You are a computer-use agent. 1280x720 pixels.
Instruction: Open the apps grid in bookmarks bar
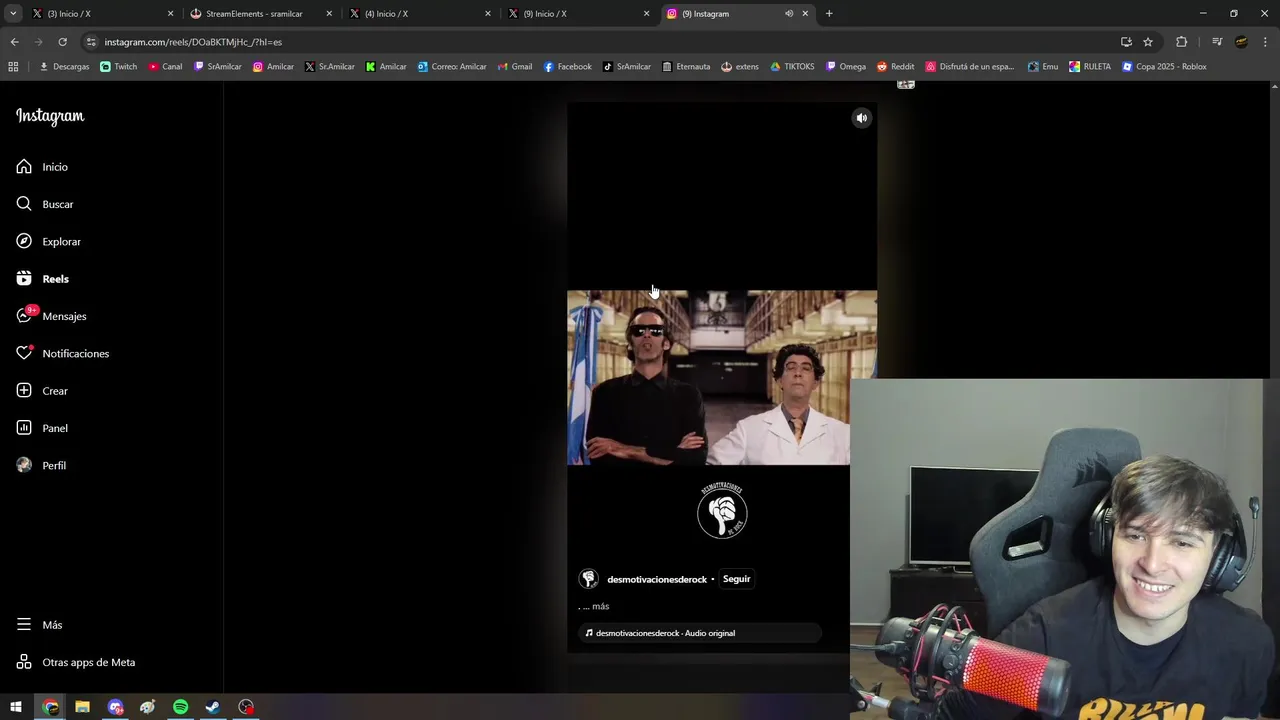click(13, 67)
